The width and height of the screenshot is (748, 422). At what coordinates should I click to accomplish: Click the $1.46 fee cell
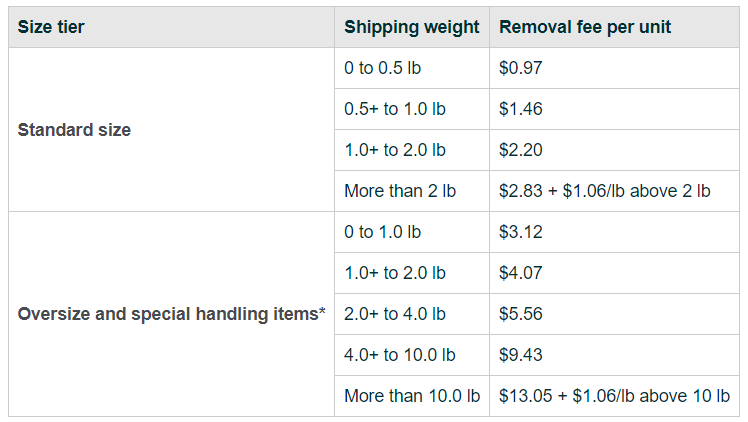(x=521, y=109)
